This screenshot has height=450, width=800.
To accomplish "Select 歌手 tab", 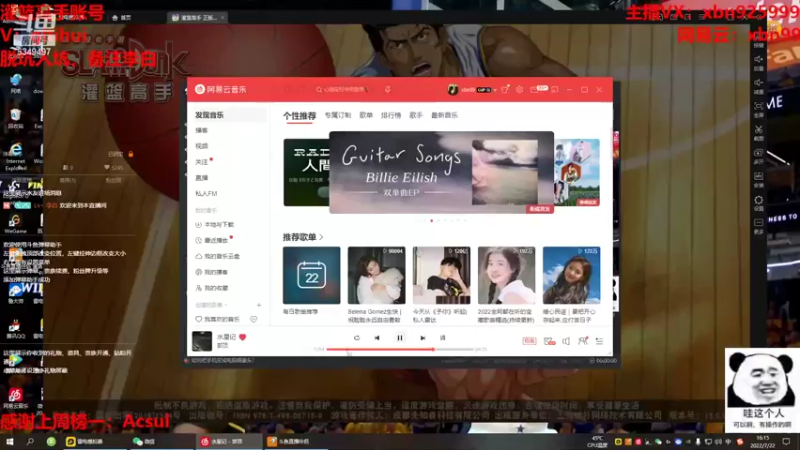I will (416, 115).
